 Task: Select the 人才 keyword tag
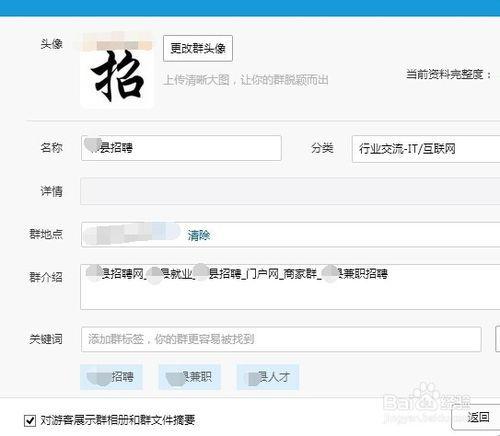pos(268,377)
